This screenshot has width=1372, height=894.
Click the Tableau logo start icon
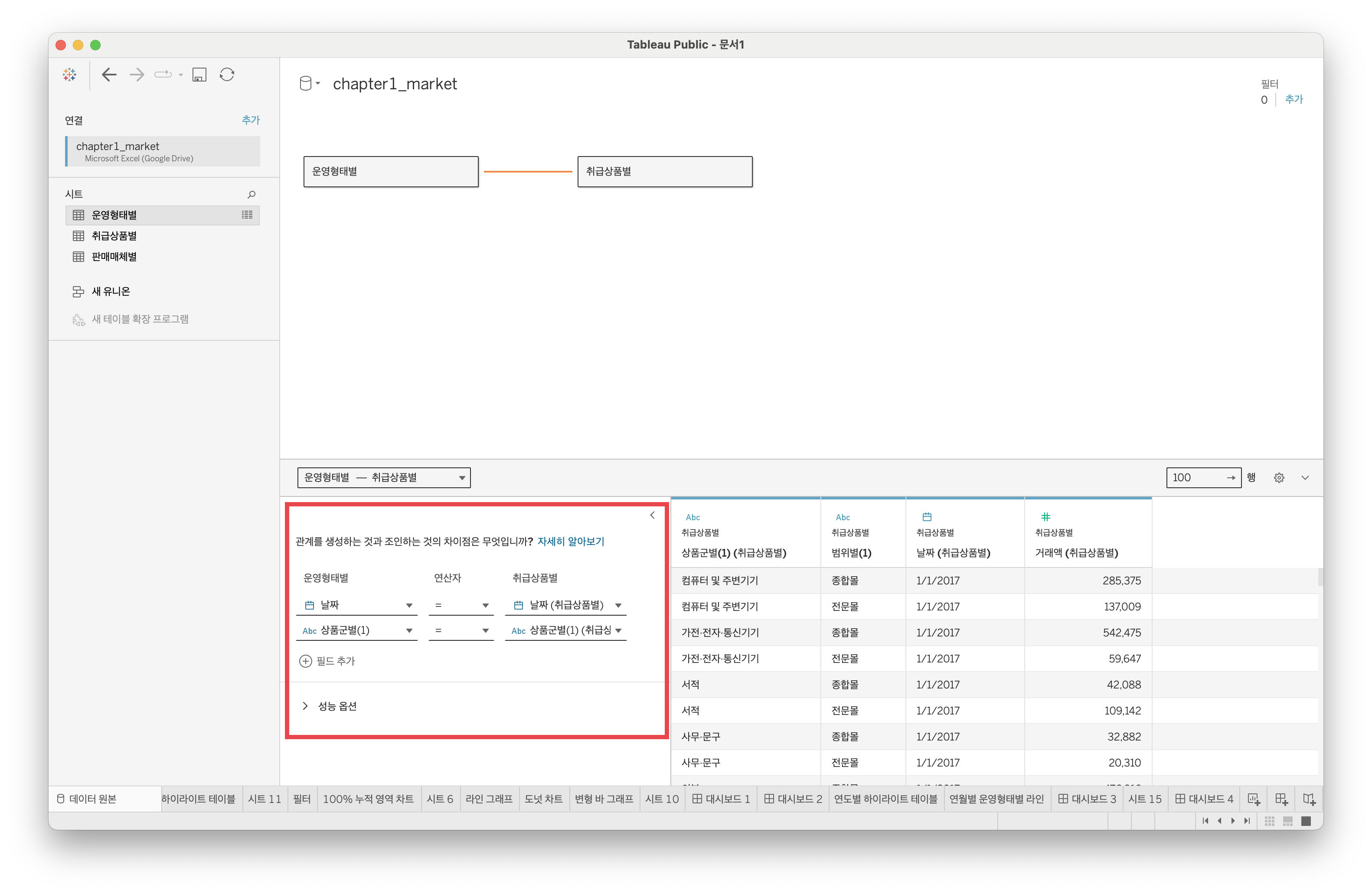[70, 75]
